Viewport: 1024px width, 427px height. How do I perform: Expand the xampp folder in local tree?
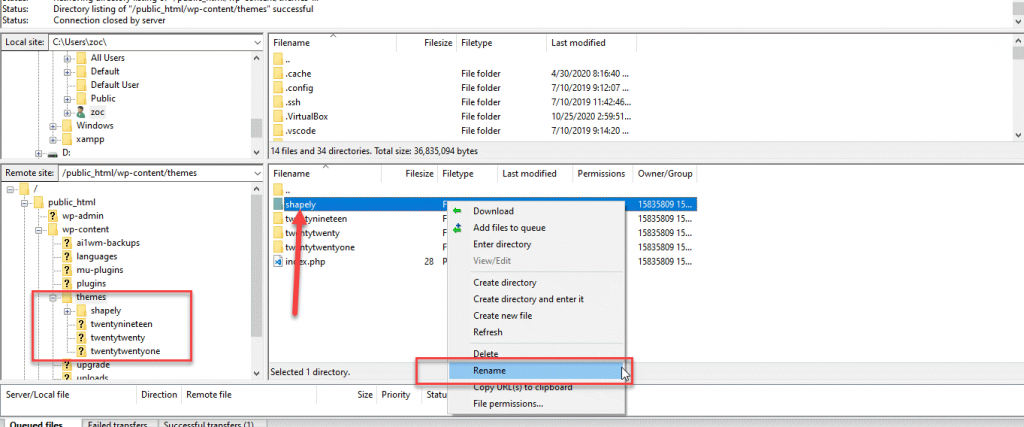point(53,140)
